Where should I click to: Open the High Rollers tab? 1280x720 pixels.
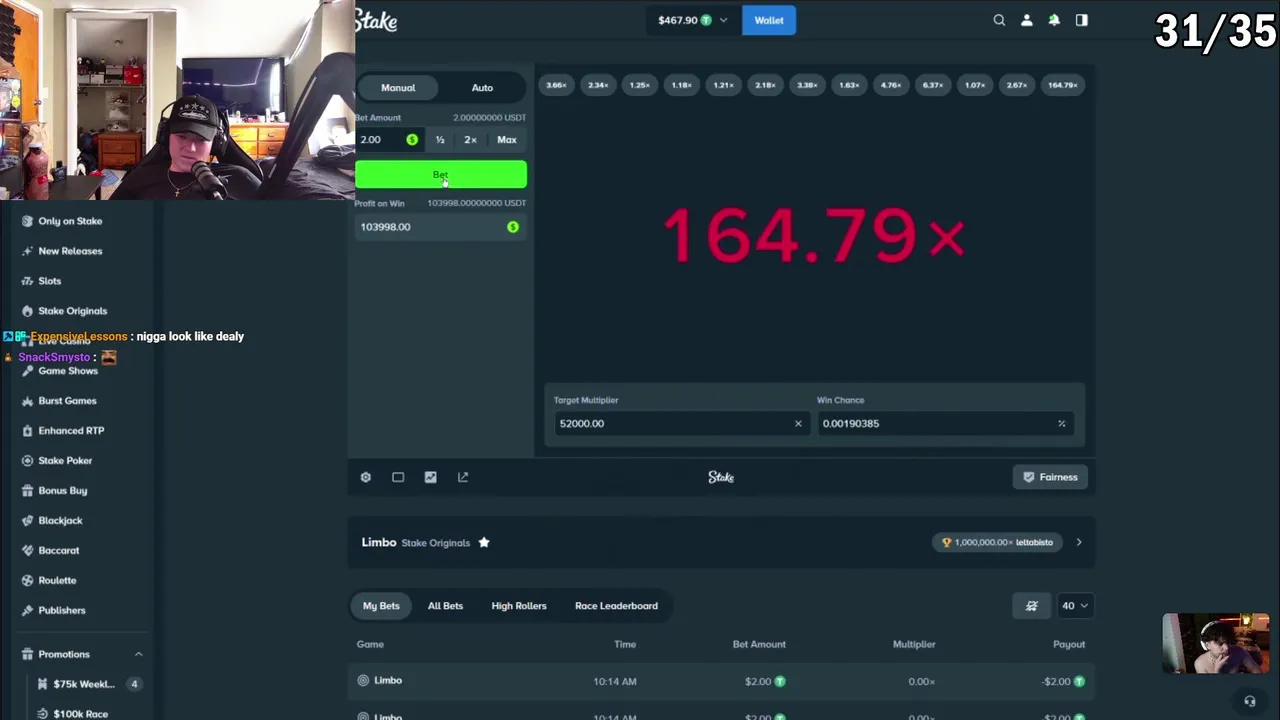pos(519,606)
